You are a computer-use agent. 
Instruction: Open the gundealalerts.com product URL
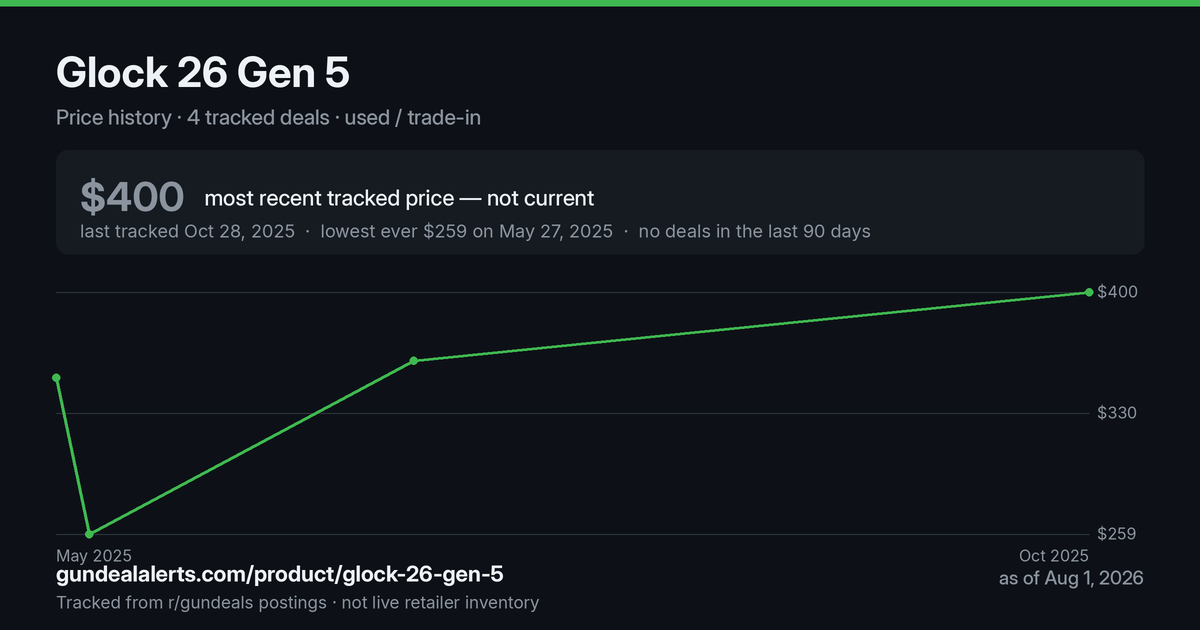280,575
